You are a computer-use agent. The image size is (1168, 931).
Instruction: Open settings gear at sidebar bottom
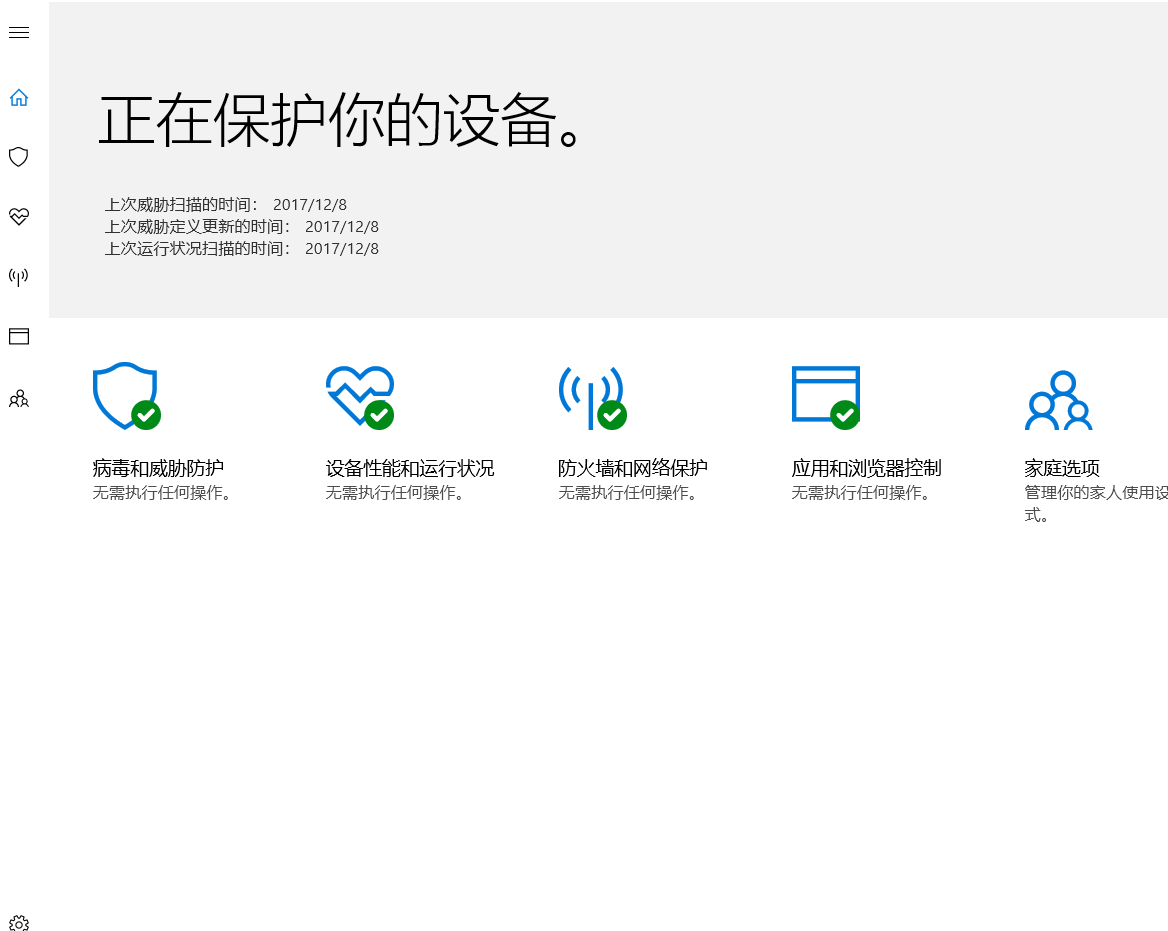pyautogui.click(x=19, y=924)
